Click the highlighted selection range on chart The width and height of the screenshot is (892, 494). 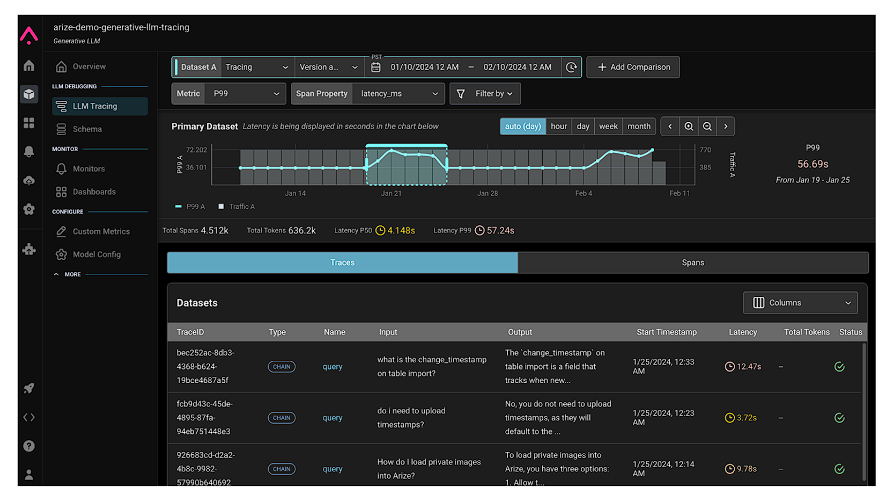(x=406, y=165)
